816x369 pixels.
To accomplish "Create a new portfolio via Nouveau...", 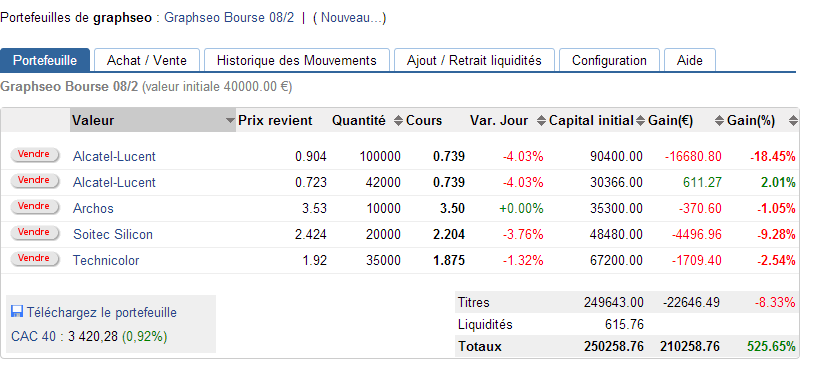I will pos(351,18).
